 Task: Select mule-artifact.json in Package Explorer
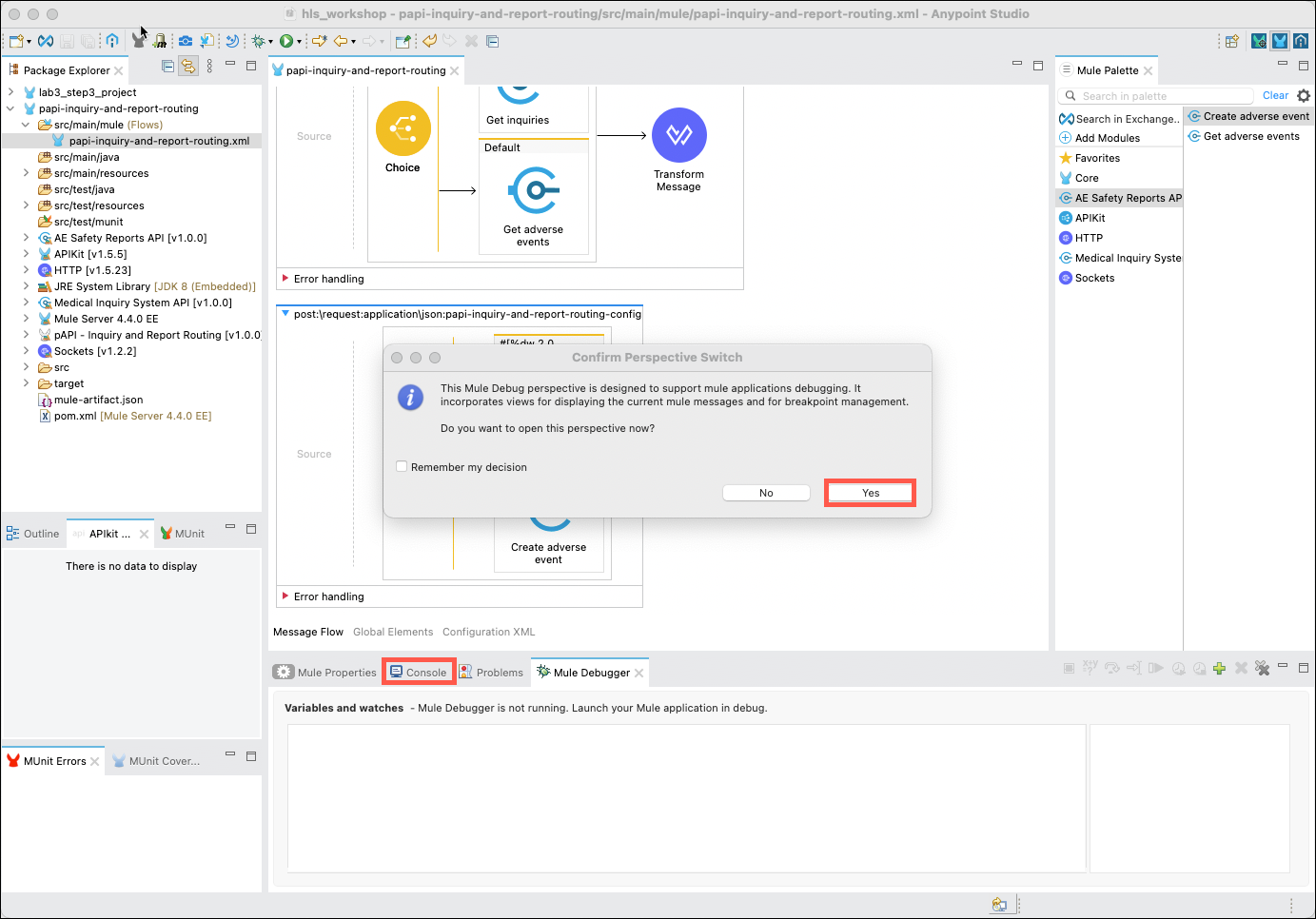click(91, 400)
